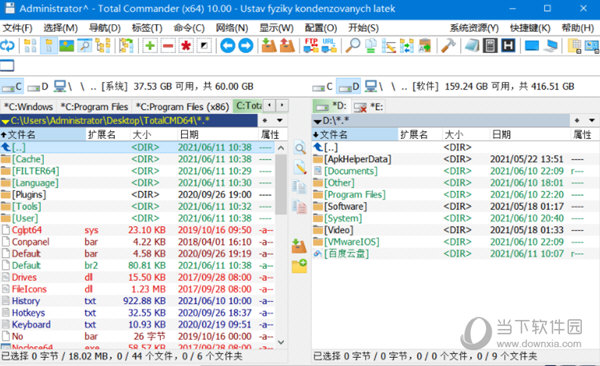This screenshot has width=600, height=366.
Task: Select the [ApkHelperData] folder in right panel
Action: click(455, 159)
